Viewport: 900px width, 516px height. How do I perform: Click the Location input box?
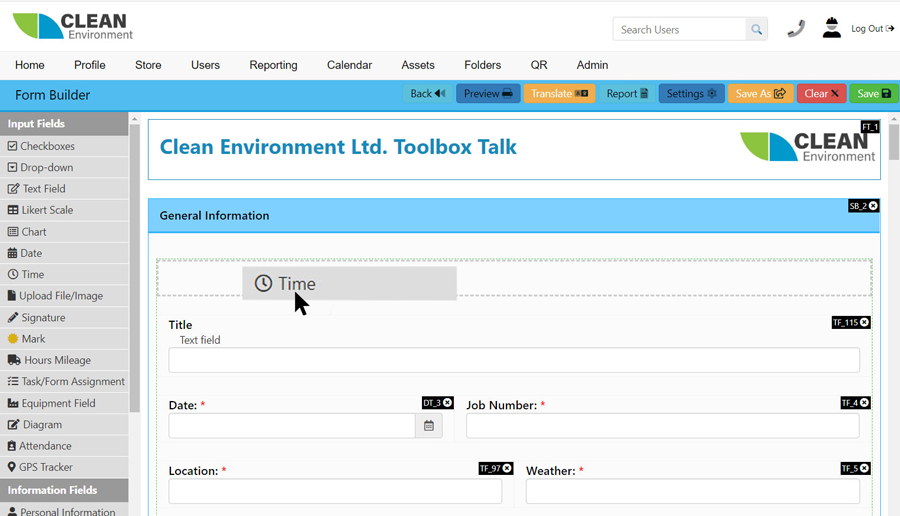pyautogui.click(x=335, y=491)
